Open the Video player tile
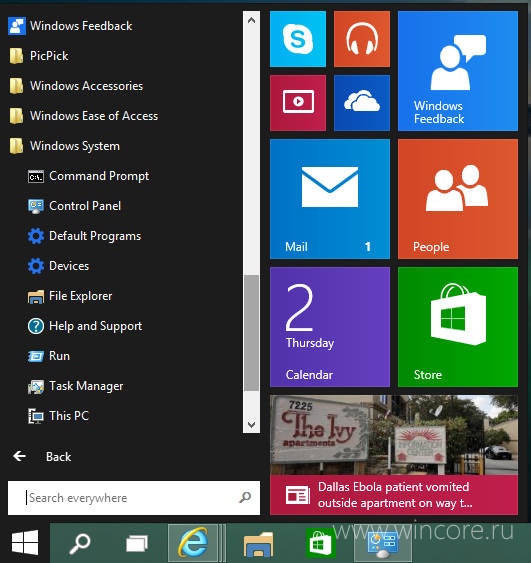Screen dimensions: 531x563 298,103
